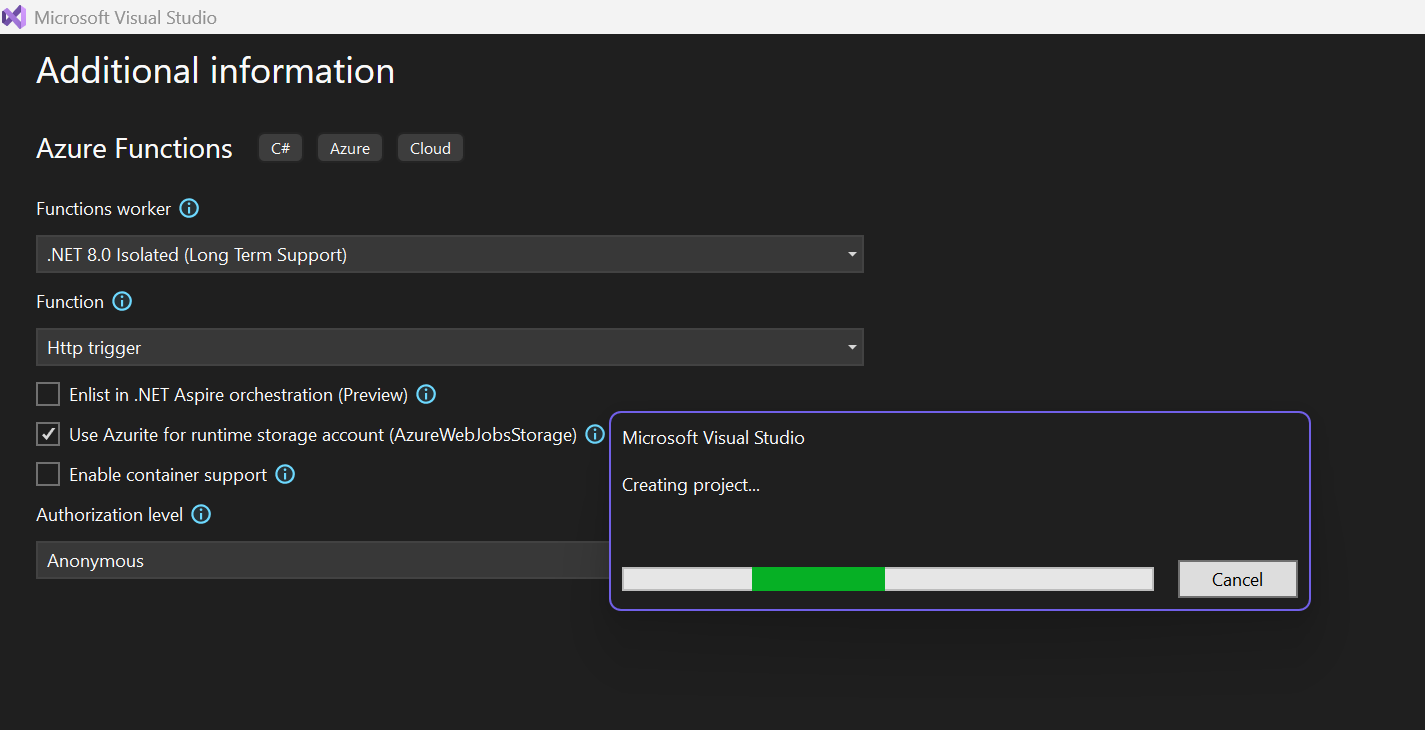The height and width of the screenshot is (730, 1425).
Task: Open the Functions worker info icon
Action: coord(189,208)
